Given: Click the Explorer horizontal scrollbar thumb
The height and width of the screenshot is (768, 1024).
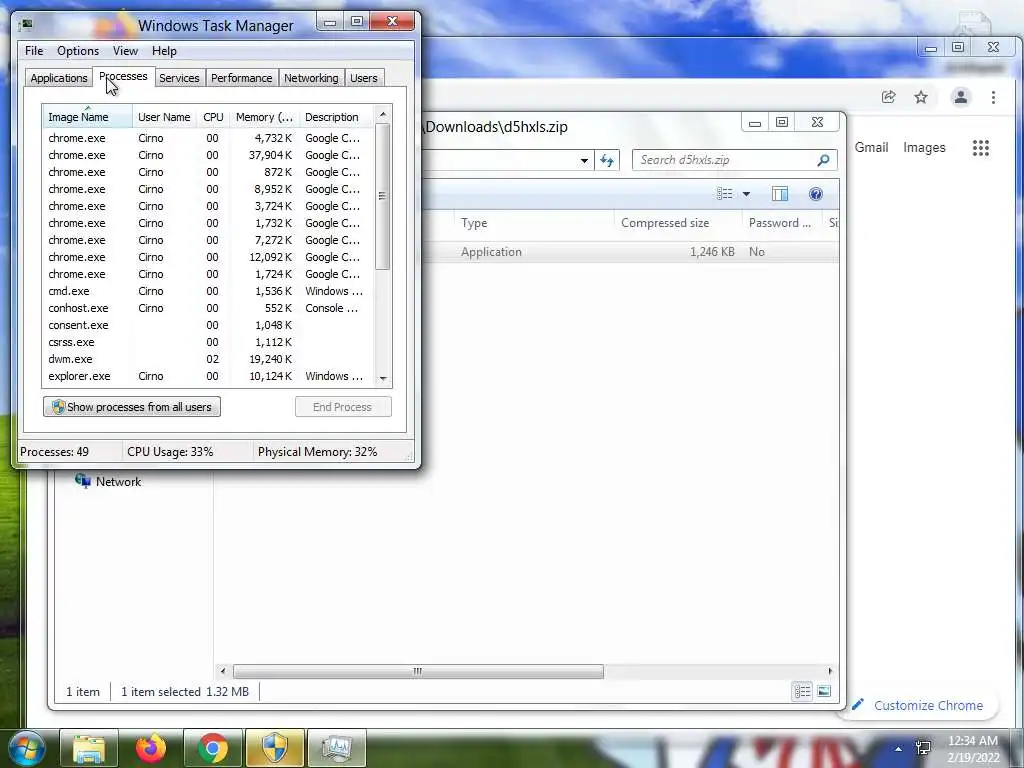Looking at the screenshot, I should point(418,671).
